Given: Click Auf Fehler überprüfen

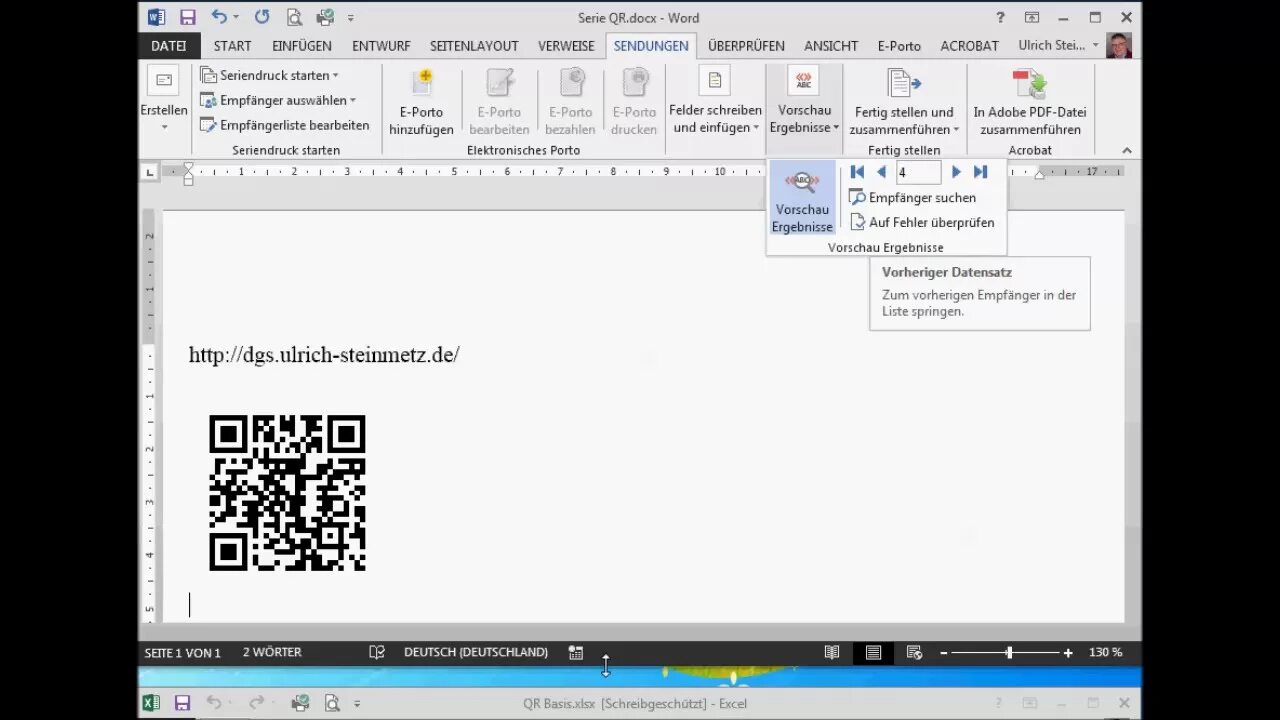Looking at the screenshot, I should 921,222.
